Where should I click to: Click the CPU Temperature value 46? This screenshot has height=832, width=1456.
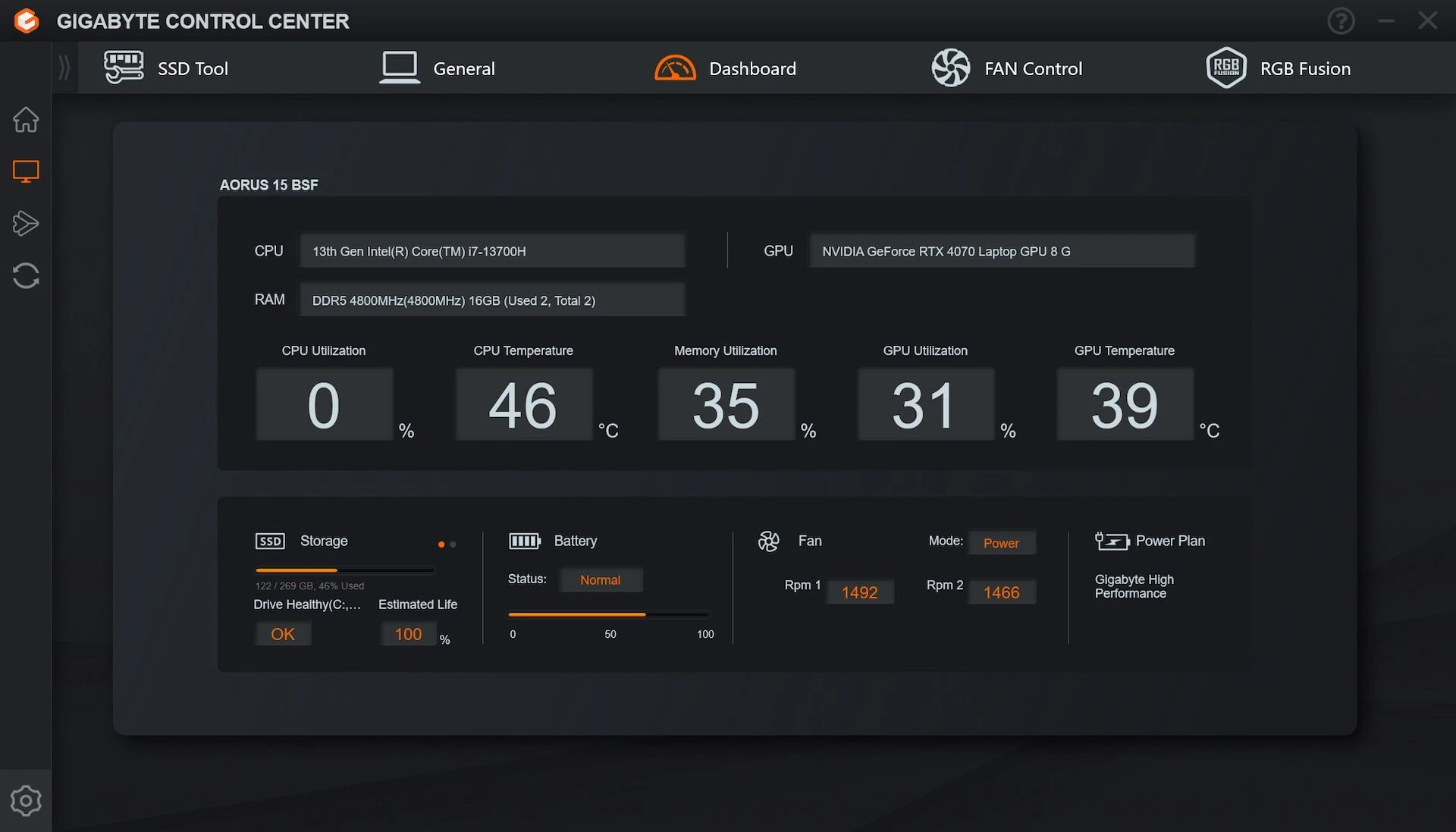[523, 404]
